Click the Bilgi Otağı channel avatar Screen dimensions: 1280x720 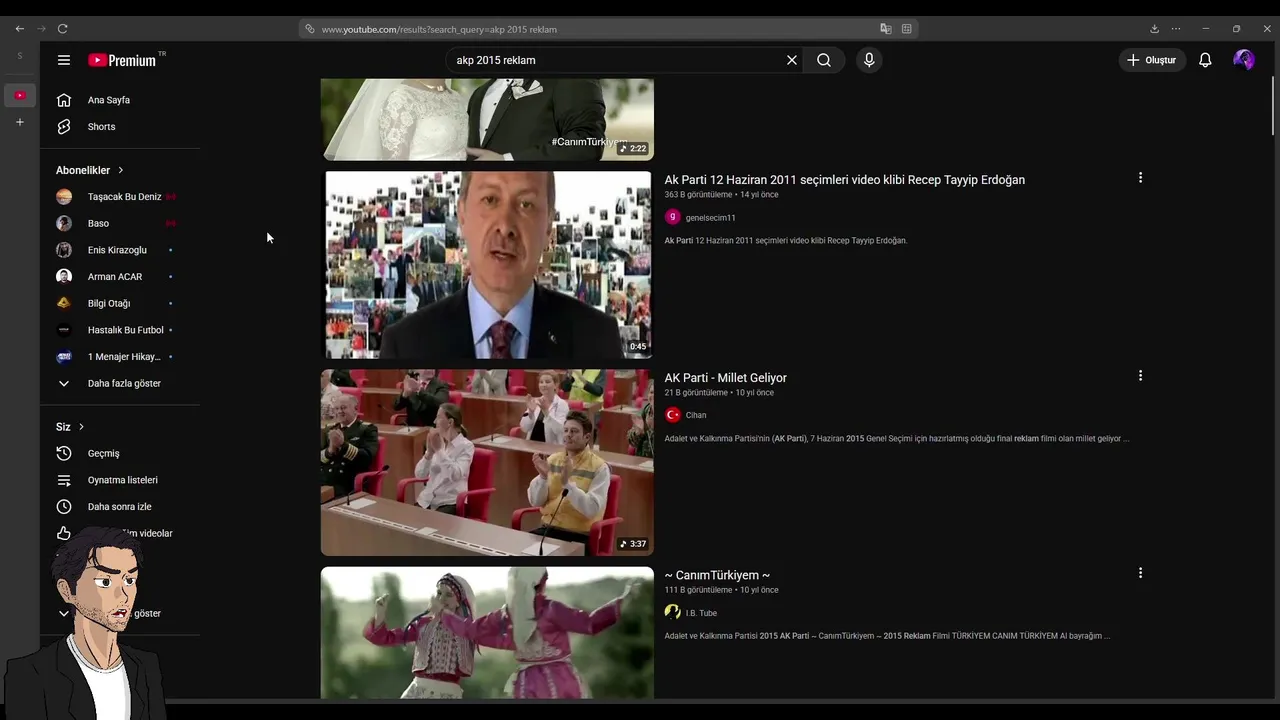pos(64,303)
